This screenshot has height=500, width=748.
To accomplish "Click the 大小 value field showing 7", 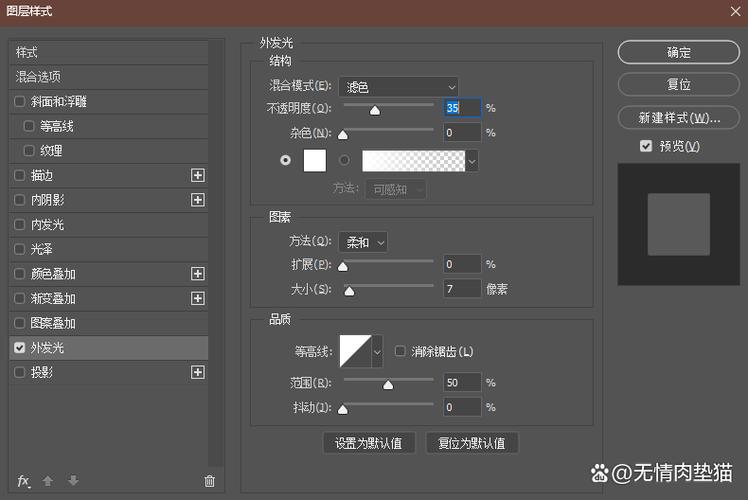I will coord(462,289).
